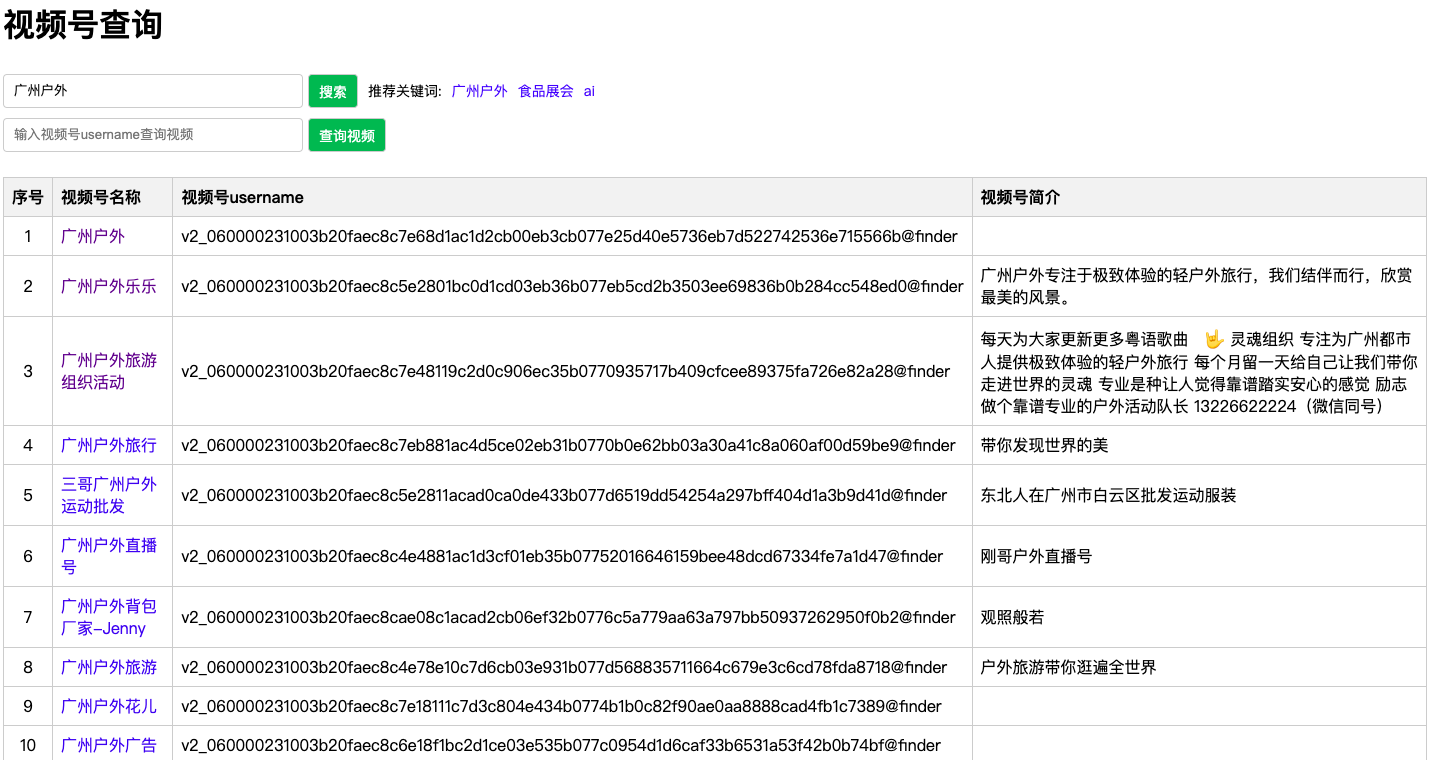Click the username ending in 726e82a28@finder

point(565,371)
